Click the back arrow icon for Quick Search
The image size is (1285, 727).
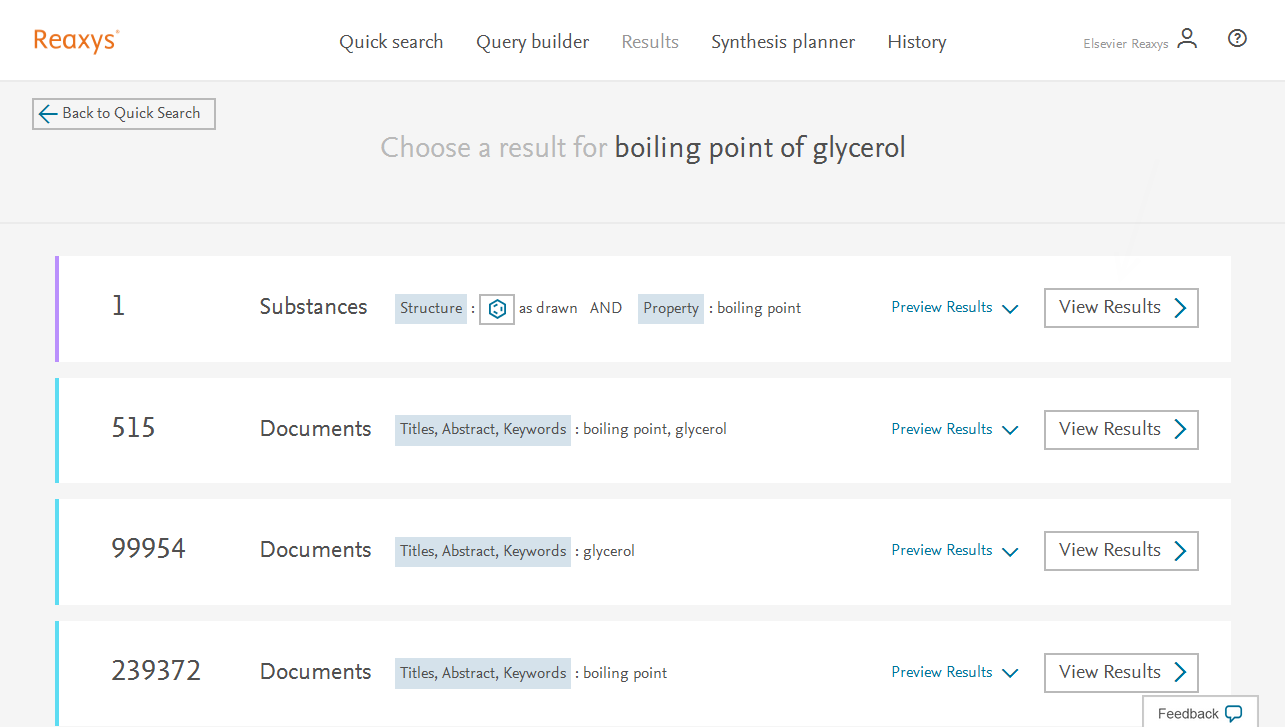coord(47,114)
